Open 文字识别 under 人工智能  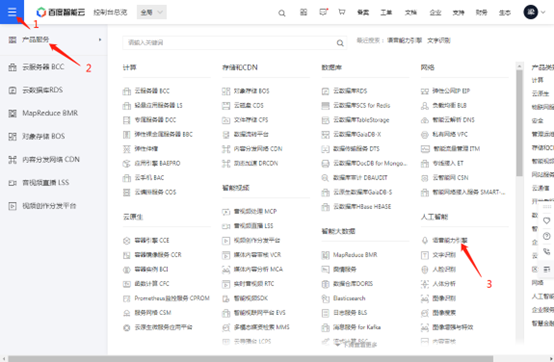point(444,255)
